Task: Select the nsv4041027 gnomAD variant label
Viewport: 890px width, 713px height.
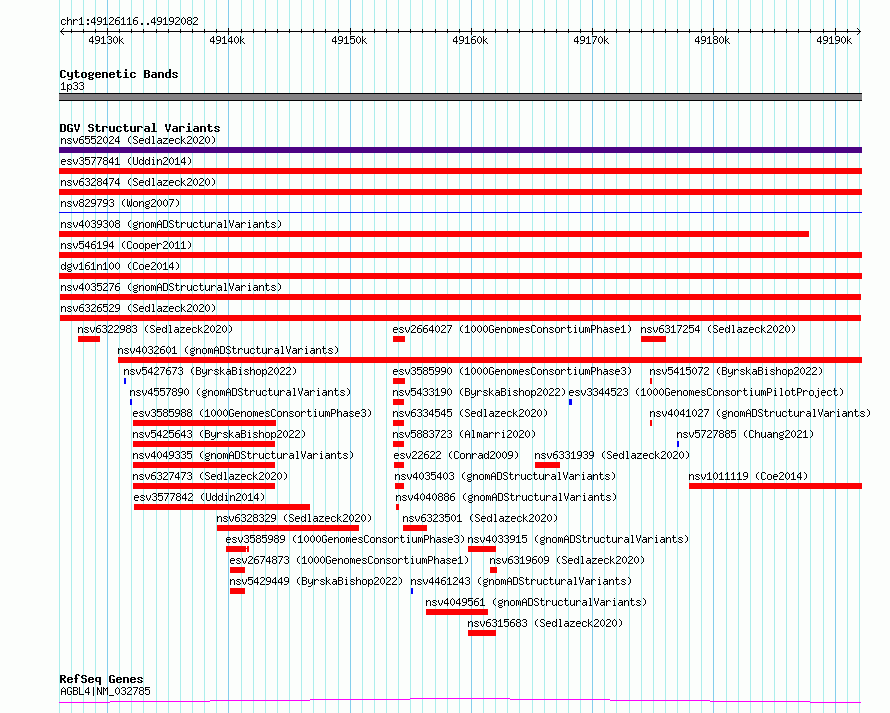Action: [x=760, y=413]
